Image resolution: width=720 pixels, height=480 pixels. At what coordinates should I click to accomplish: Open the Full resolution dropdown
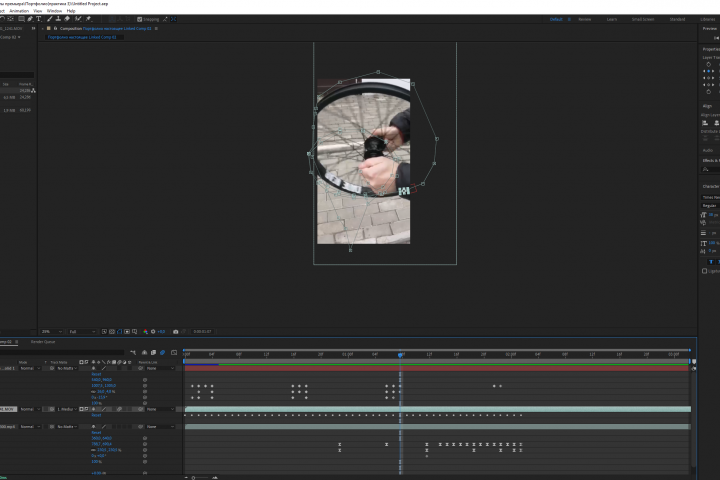point(82,332)
